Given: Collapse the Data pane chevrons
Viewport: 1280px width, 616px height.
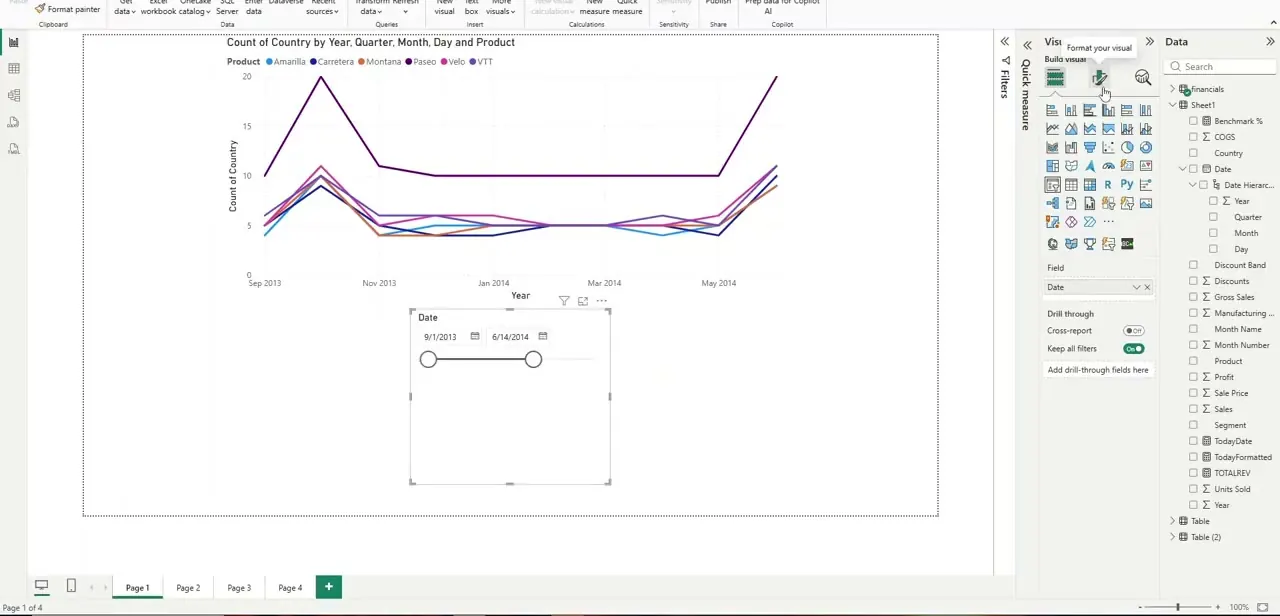Looking at the screenshot, I should tap(1270, 42).
